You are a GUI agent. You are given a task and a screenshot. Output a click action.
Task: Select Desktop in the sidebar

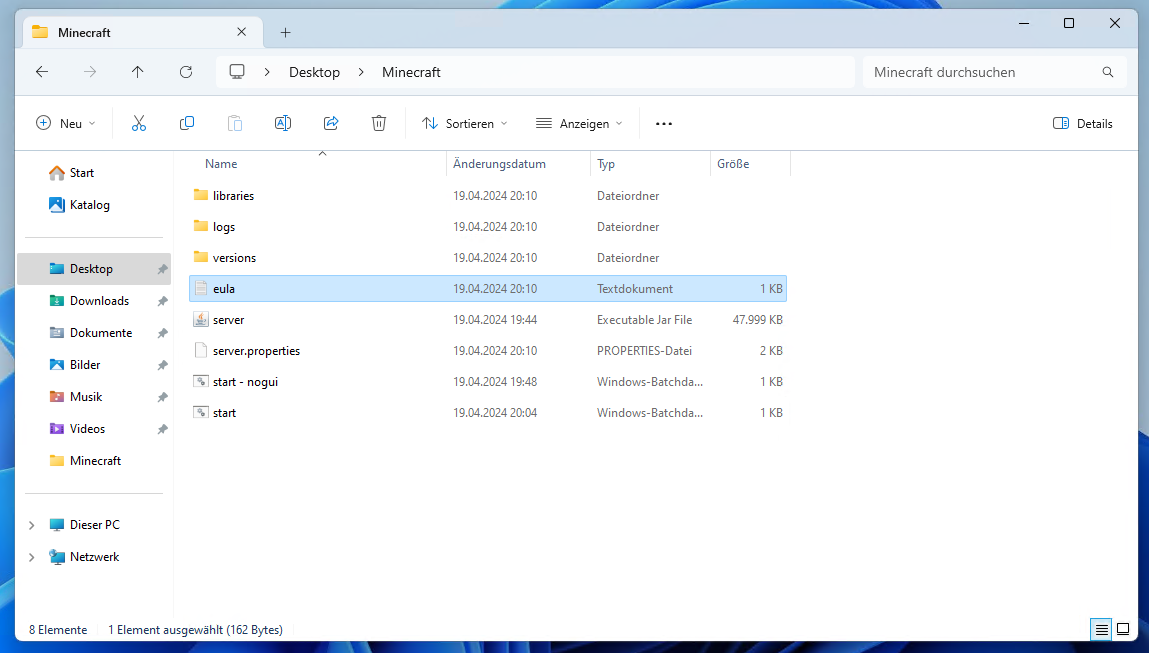(x=94, y=269)
